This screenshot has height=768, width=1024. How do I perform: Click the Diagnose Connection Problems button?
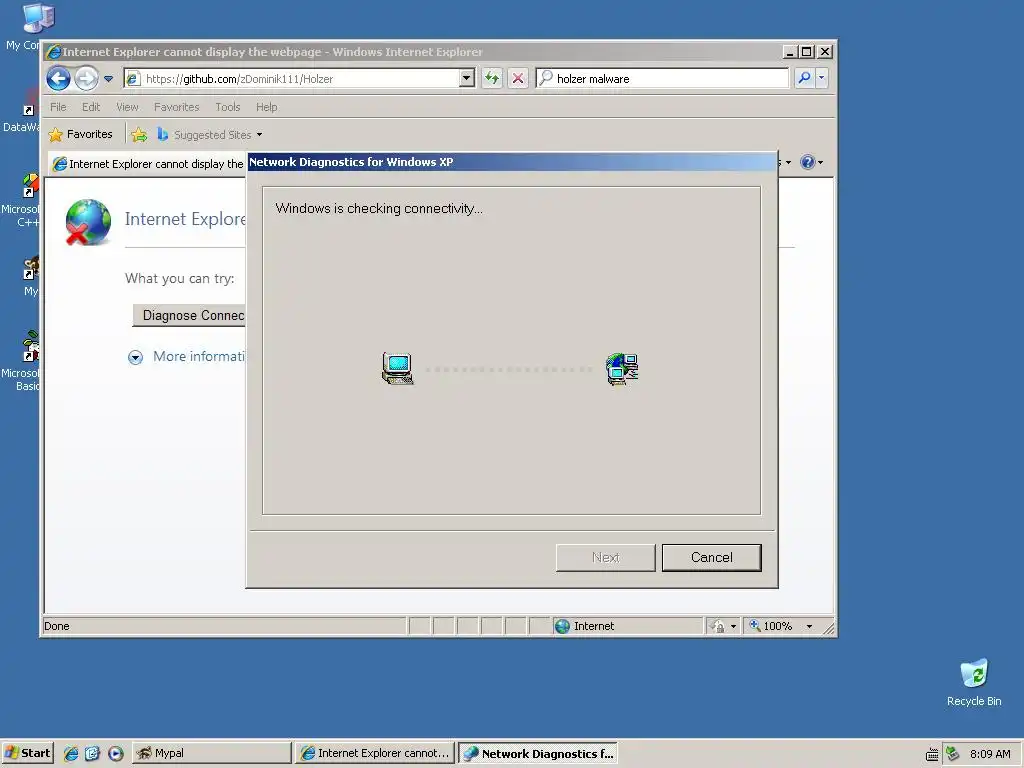pos(189,315)
